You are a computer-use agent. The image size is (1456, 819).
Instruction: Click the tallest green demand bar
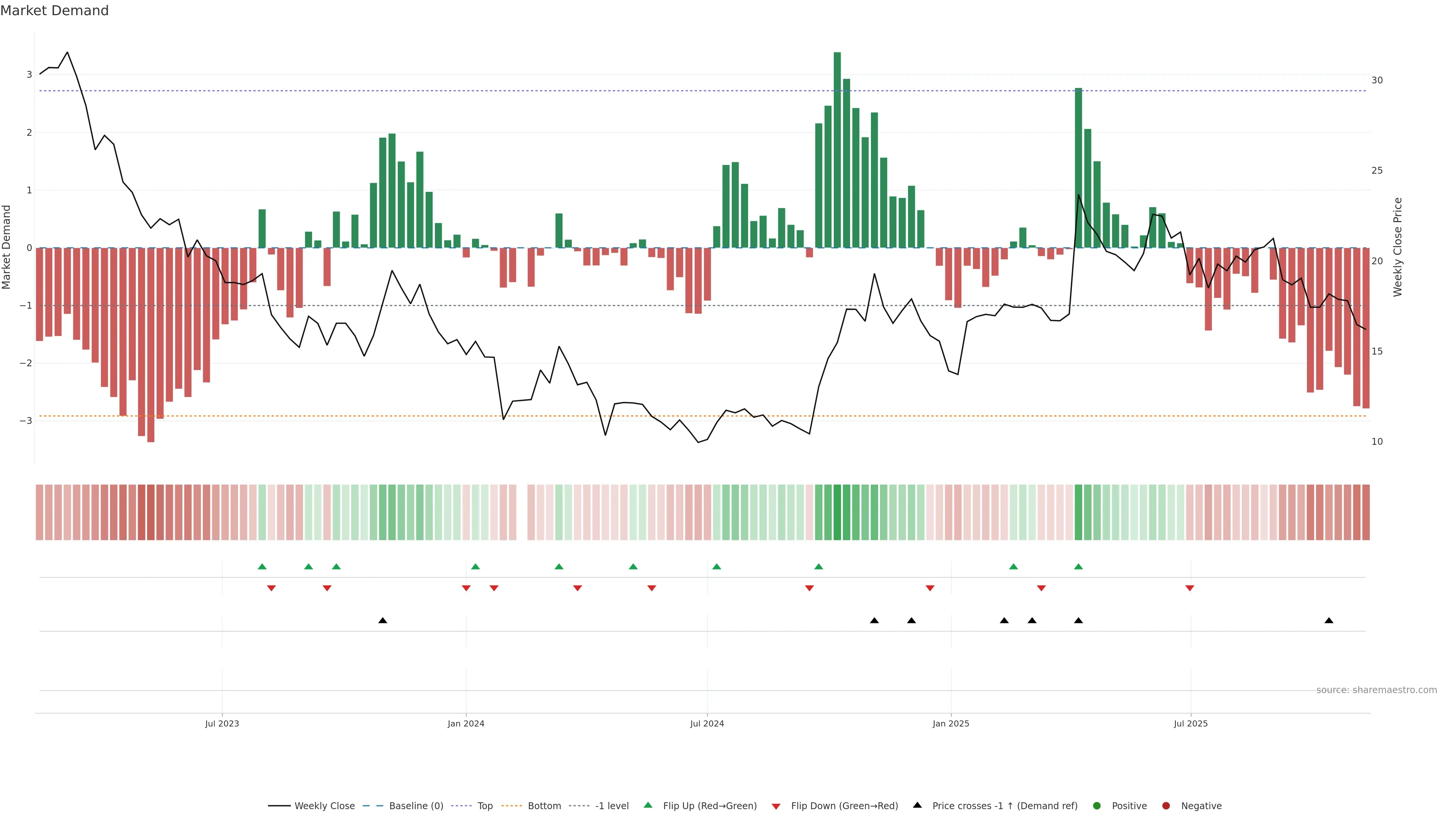click(837, 150)
